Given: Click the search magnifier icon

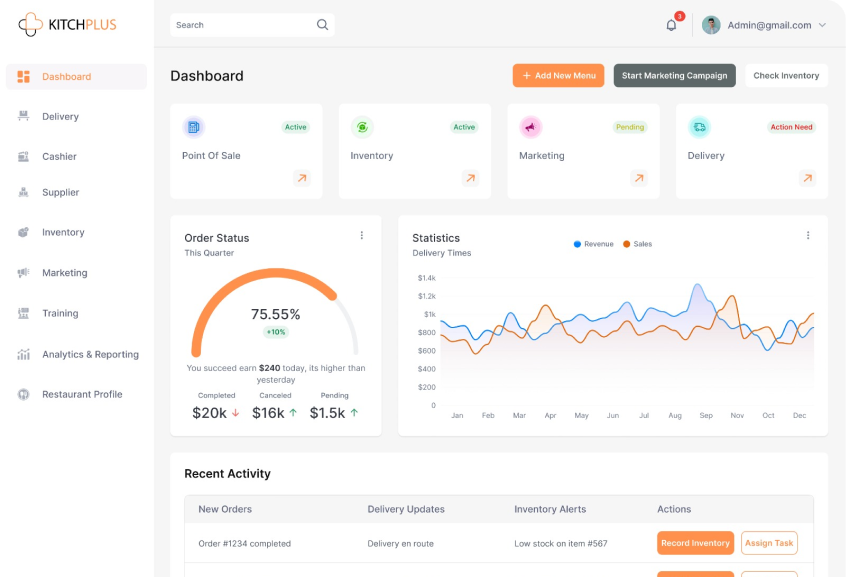Looking at the screenshot, I should [322, 25].
